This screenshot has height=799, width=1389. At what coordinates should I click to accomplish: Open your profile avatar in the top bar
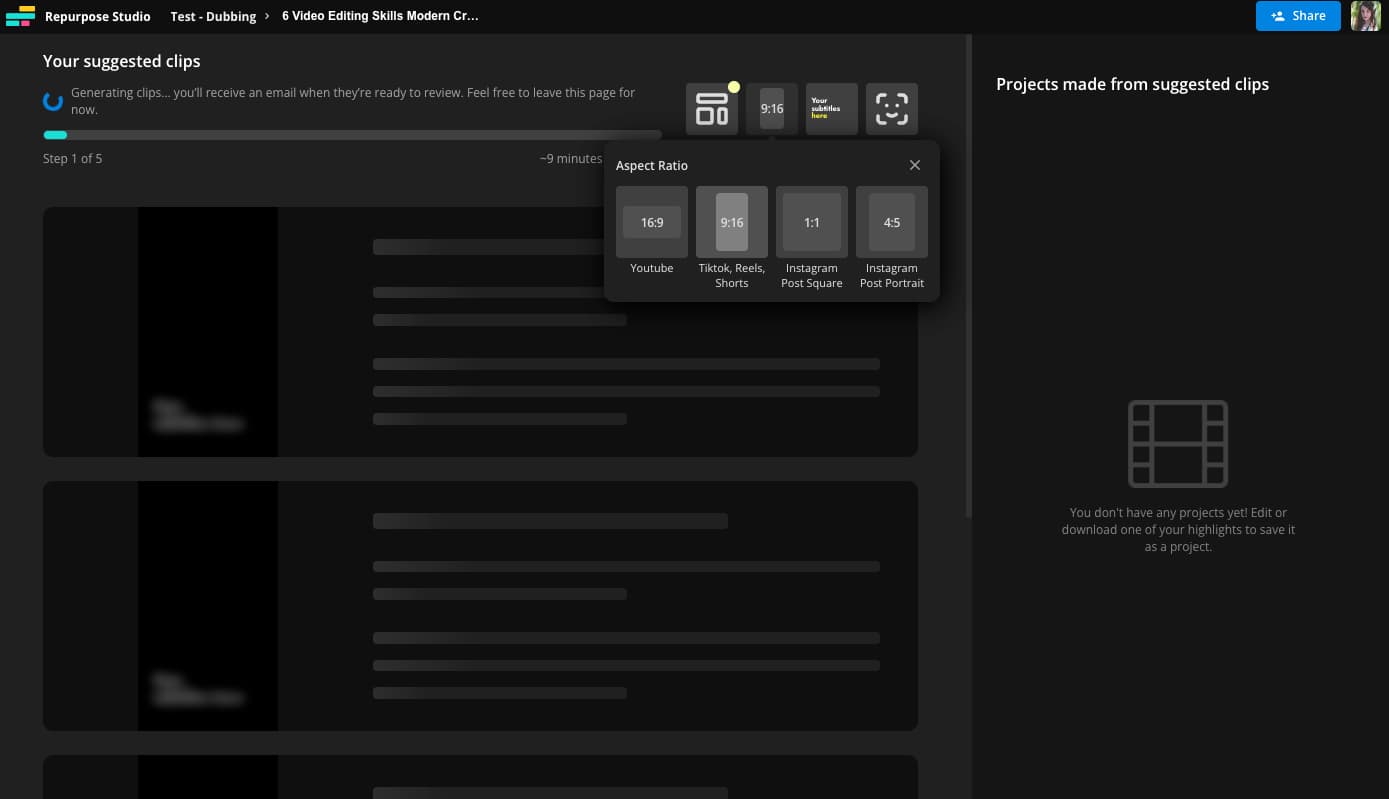tap(1366, 16)
